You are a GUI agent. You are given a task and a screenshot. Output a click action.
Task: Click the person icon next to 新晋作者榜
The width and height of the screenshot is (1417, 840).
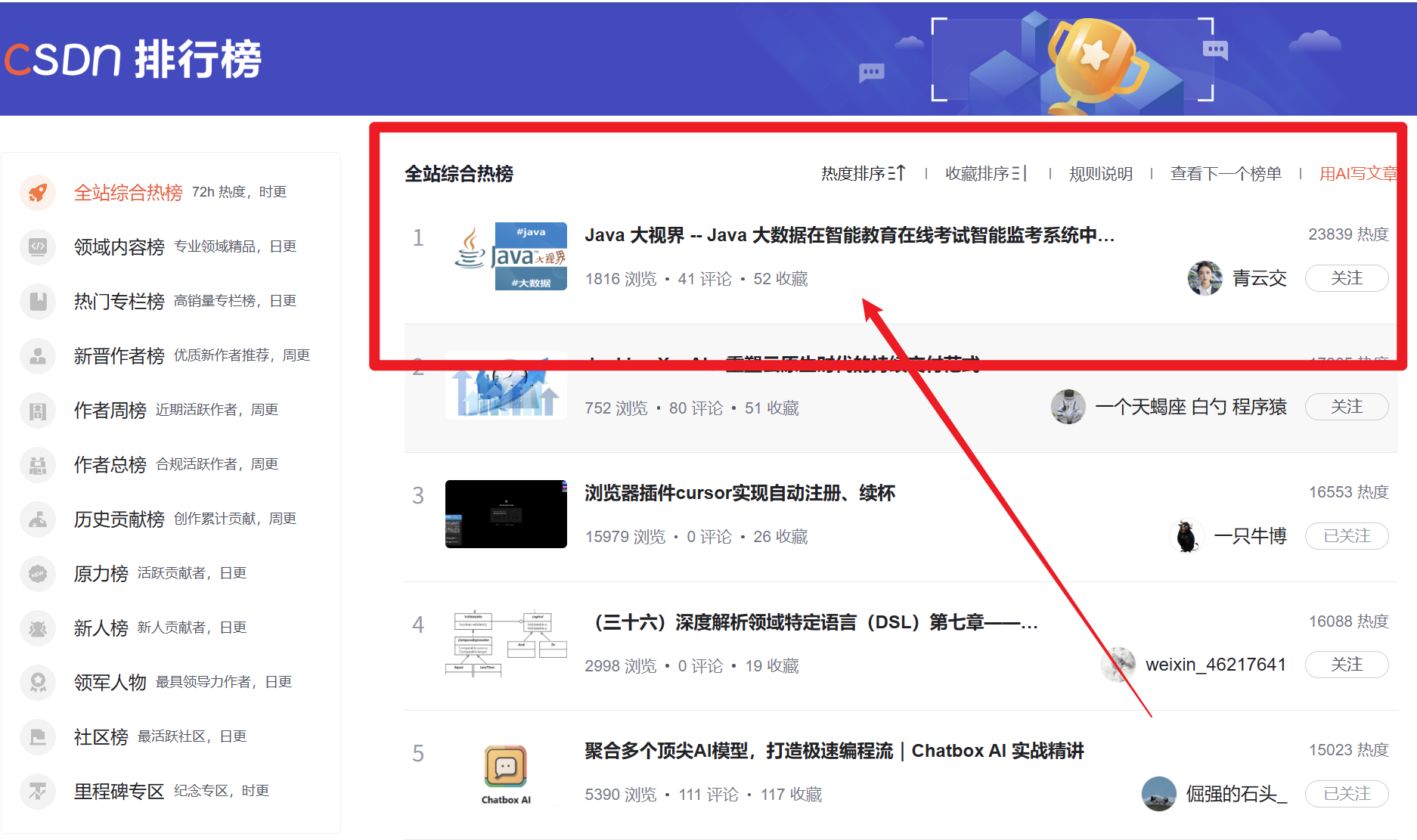[38, 356]
